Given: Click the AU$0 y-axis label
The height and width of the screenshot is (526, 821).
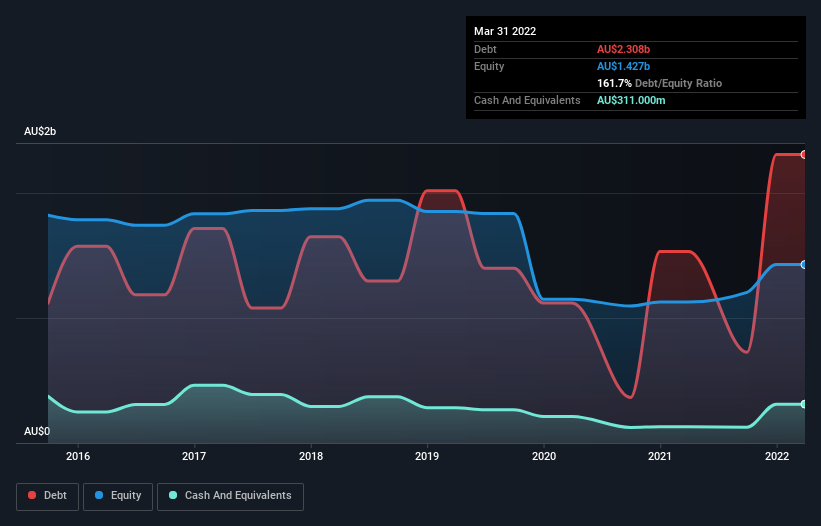Looking at the screenshot, I should (x=37, y=431).
